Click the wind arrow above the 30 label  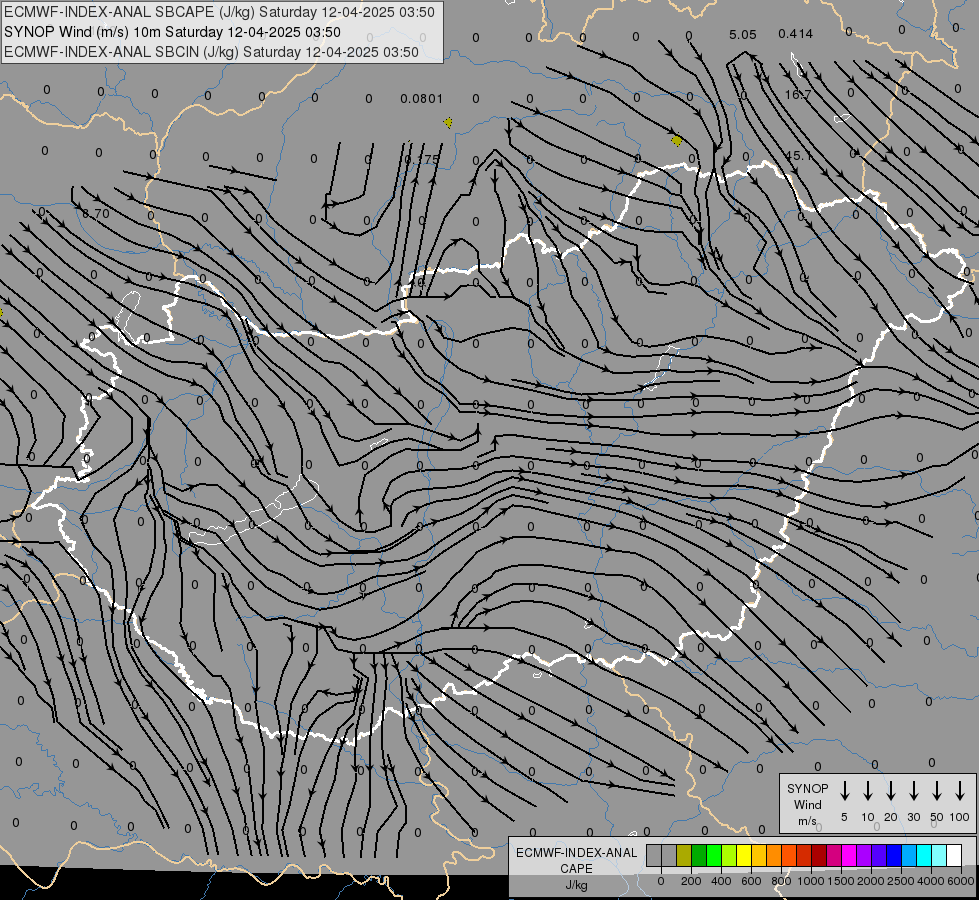coord(913,791)
